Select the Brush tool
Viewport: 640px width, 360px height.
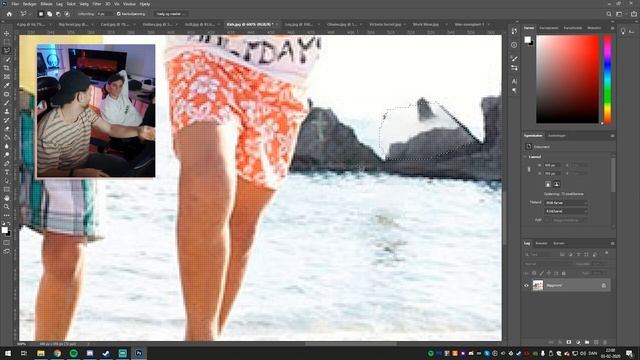[x=7, y=102]
